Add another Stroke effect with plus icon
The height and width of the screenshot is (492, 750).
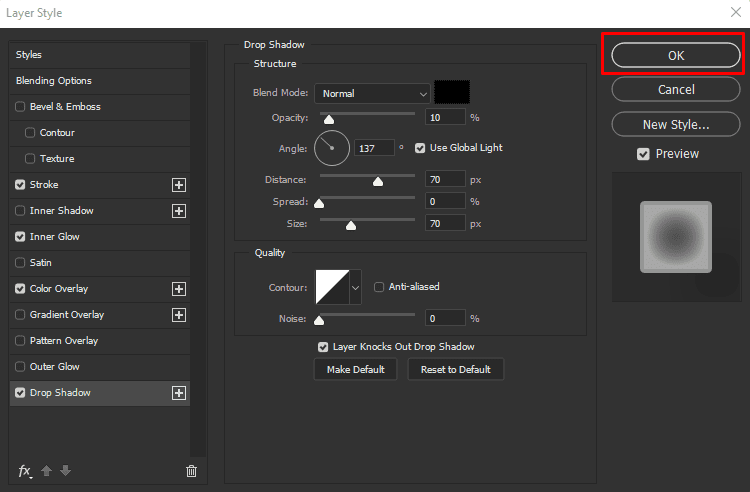[x=179, y=185]
